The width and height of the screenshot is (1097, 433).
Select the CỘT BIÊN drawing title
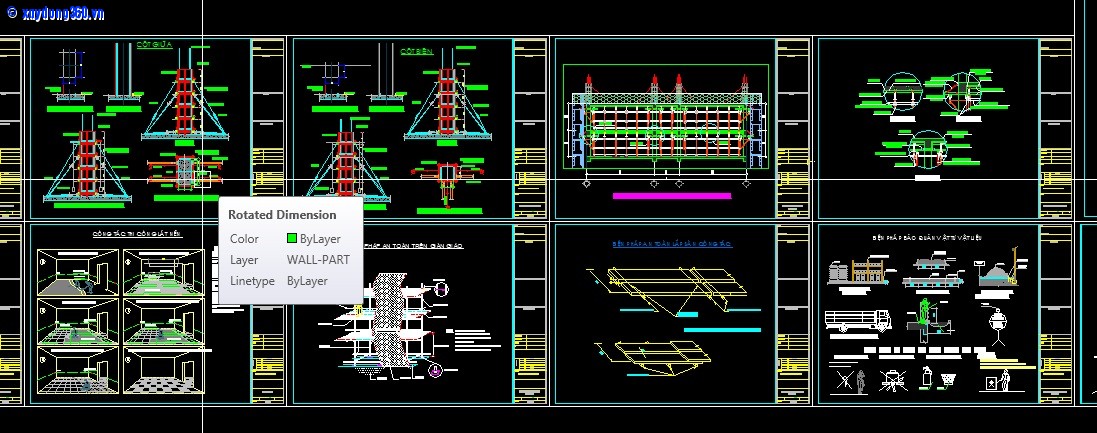pyautogui.click(x=415, y=50)
